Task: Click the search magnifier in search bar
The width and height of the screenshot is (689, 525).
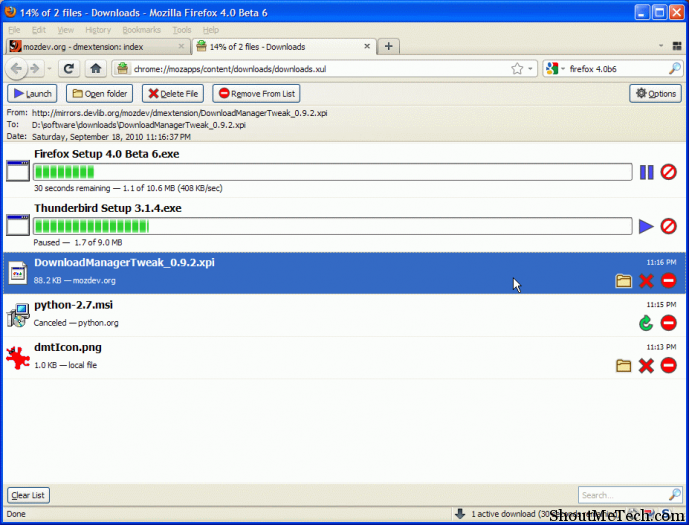Action: pos(674,69)
